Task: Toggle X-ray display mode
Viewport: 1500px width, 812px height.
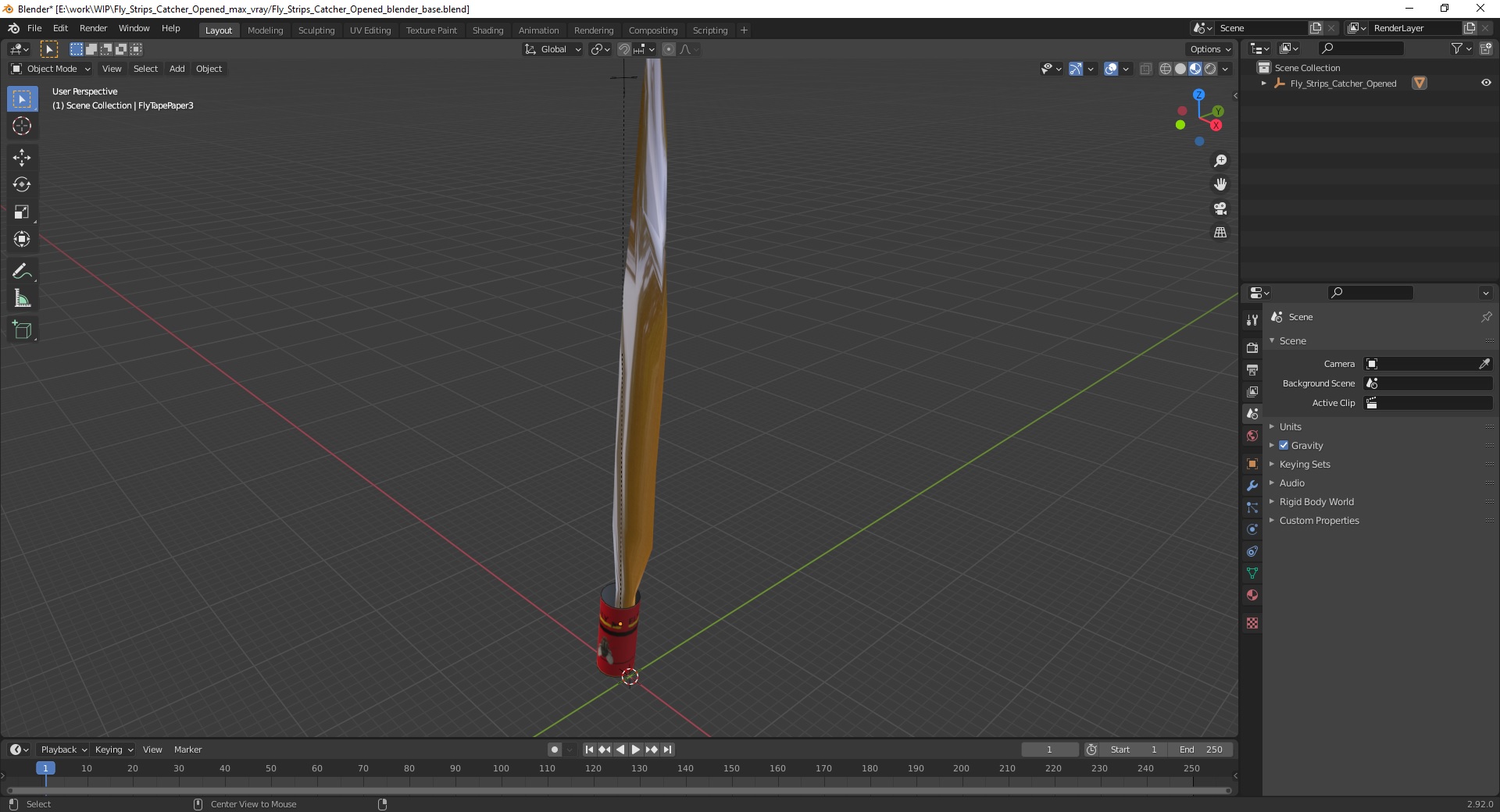Action: [1145, 69]
